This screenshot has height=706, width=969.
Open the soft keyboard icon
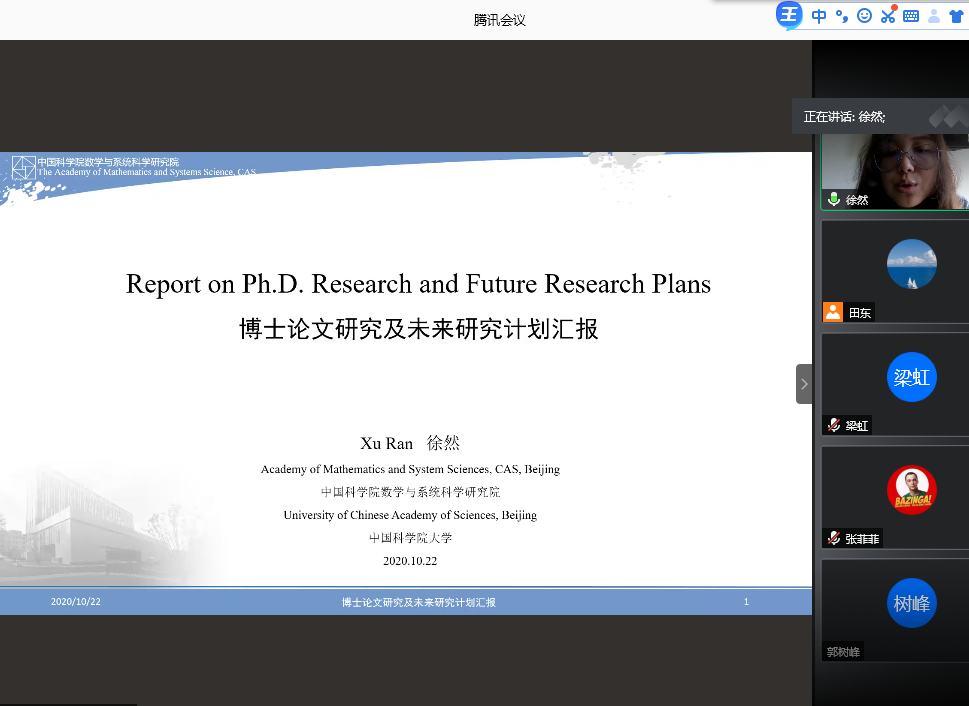click(910, 16)
